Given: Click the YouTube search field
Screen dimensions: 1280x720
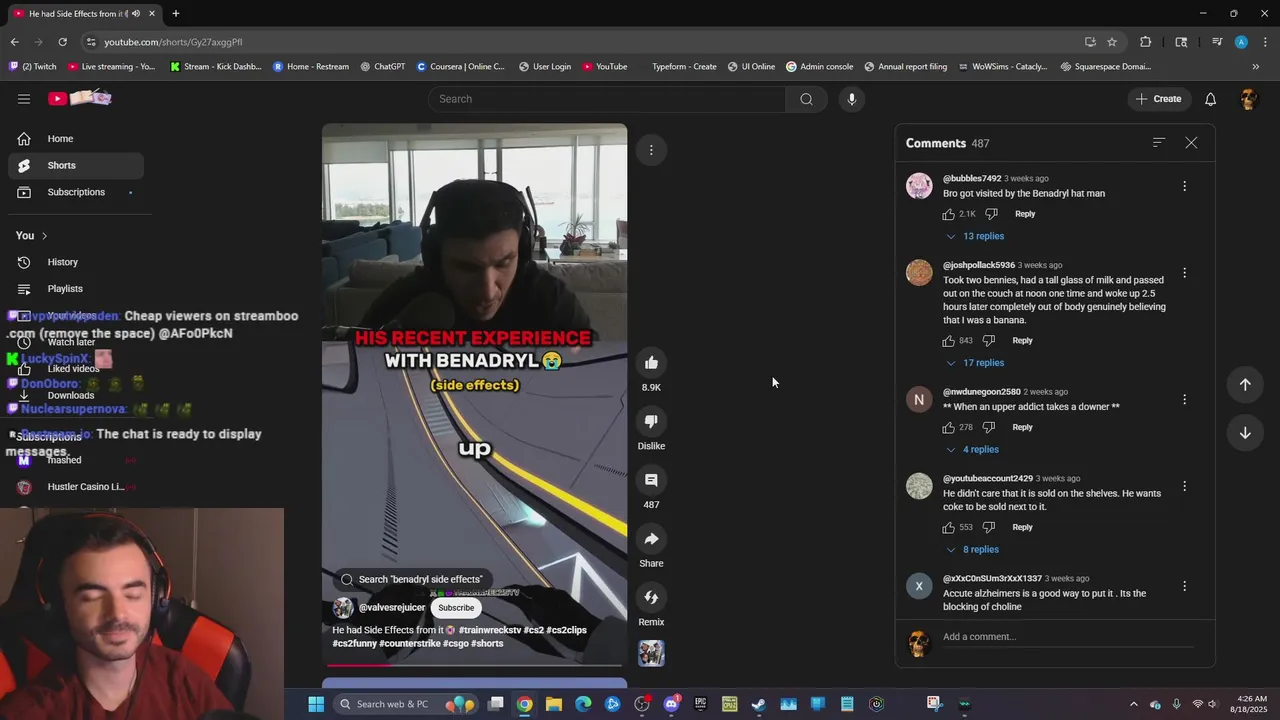Looking at the screenshot, I should point(607,99).
